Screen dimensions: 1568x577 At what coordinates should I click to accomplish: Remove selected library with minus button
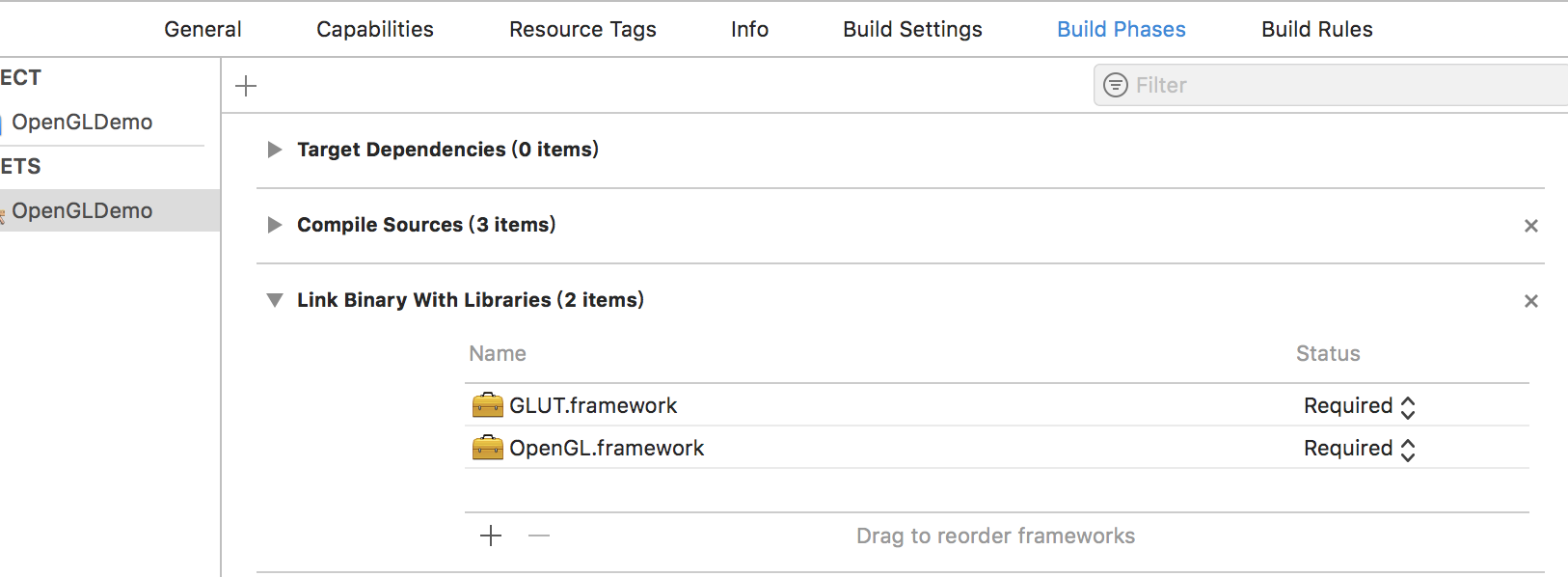point(539,536)
